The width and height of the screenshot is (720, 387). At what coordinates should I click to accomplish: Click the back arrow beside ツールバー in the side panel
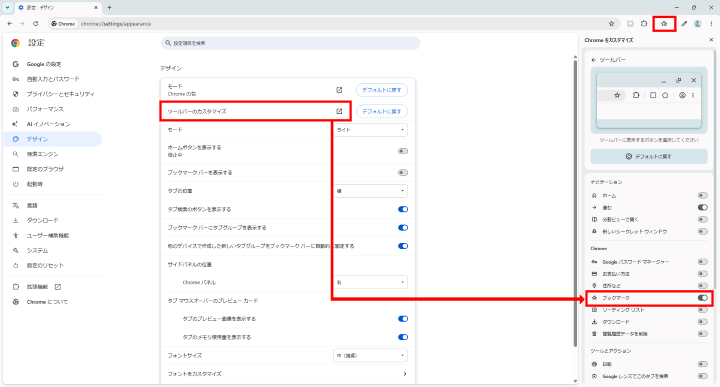coord(594,60)
